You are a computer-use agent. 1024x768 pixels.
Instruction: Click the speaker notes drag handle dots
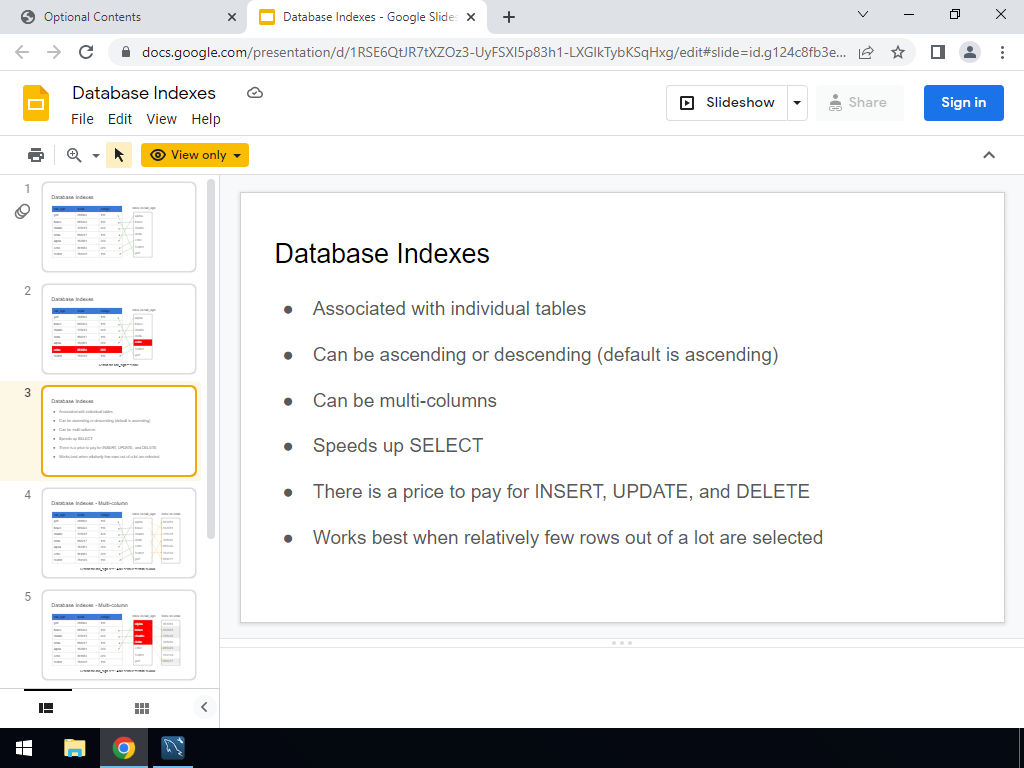[x=622, y=643]
